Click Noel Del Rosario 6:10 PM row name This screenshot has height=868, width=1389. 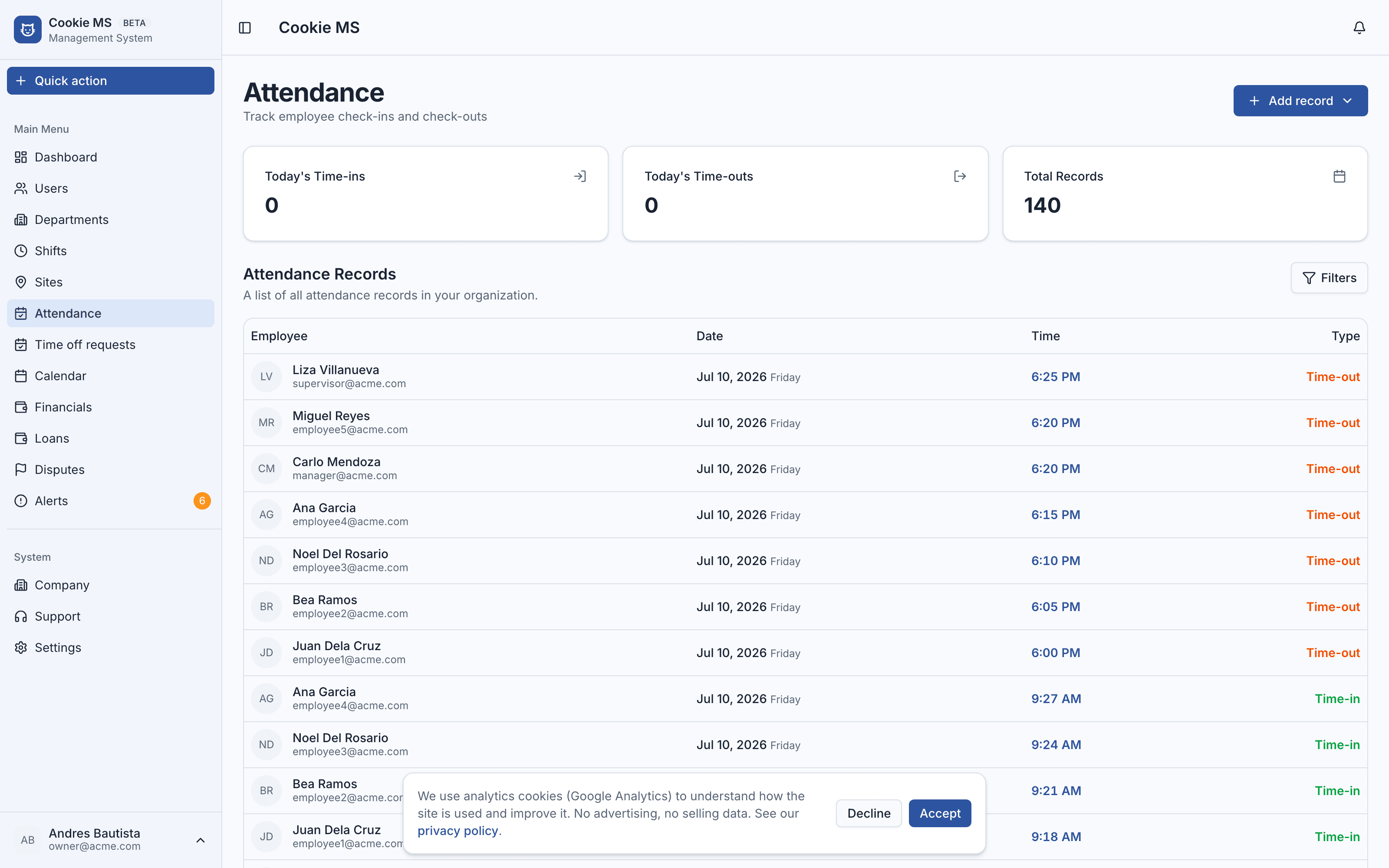click(340, 553)
